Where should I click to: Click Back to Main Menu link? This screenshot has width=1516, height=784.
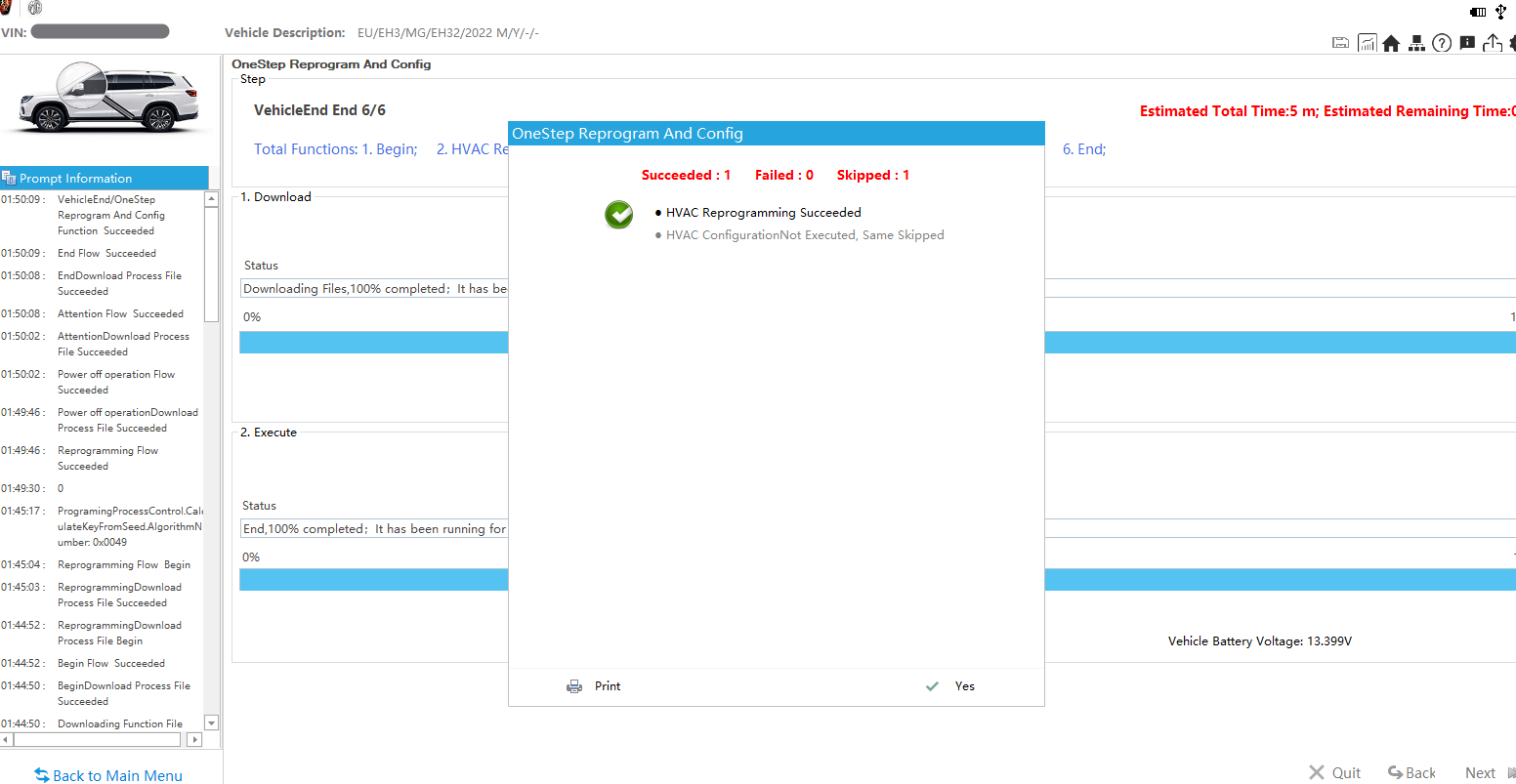(x=108, y=775)
